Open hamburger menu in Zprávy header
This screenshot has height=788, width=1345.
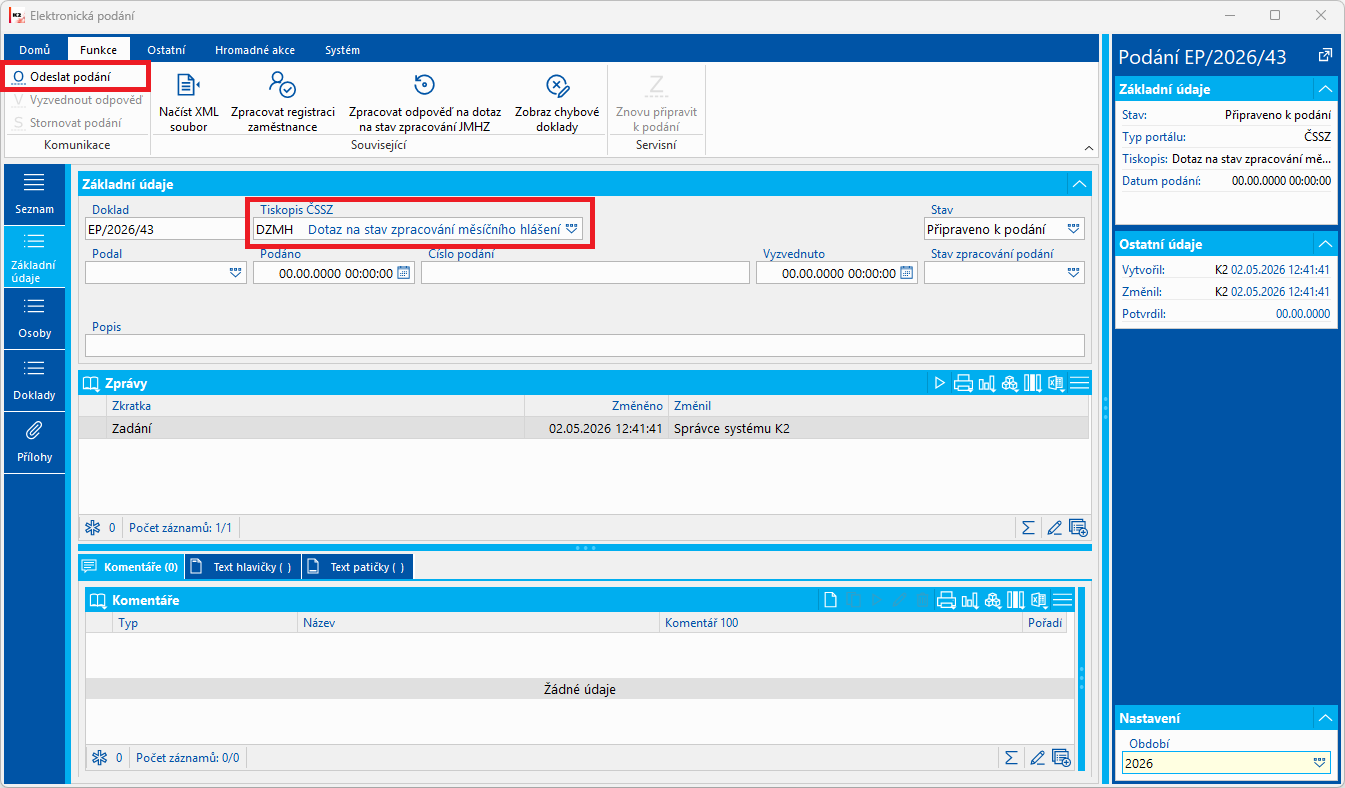tap(1079, 383)
